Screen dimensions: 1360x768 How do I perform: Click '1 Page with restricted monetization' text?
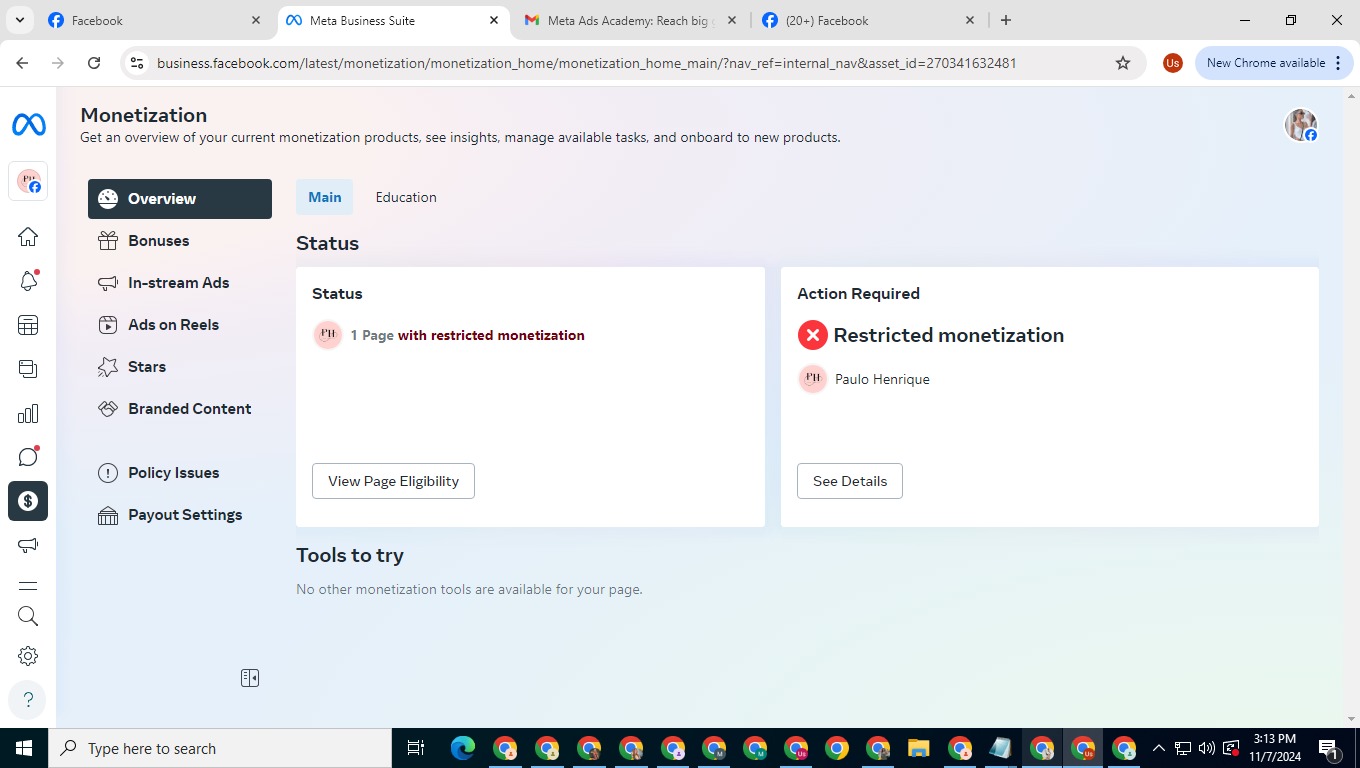point(467,335)
